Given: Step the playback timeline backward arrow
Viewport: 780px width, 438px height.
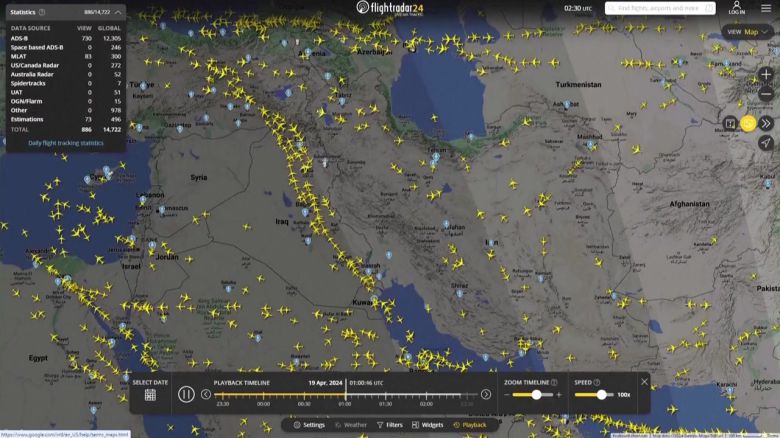Looking at the screenshot, I should click(x=206, y=394).
